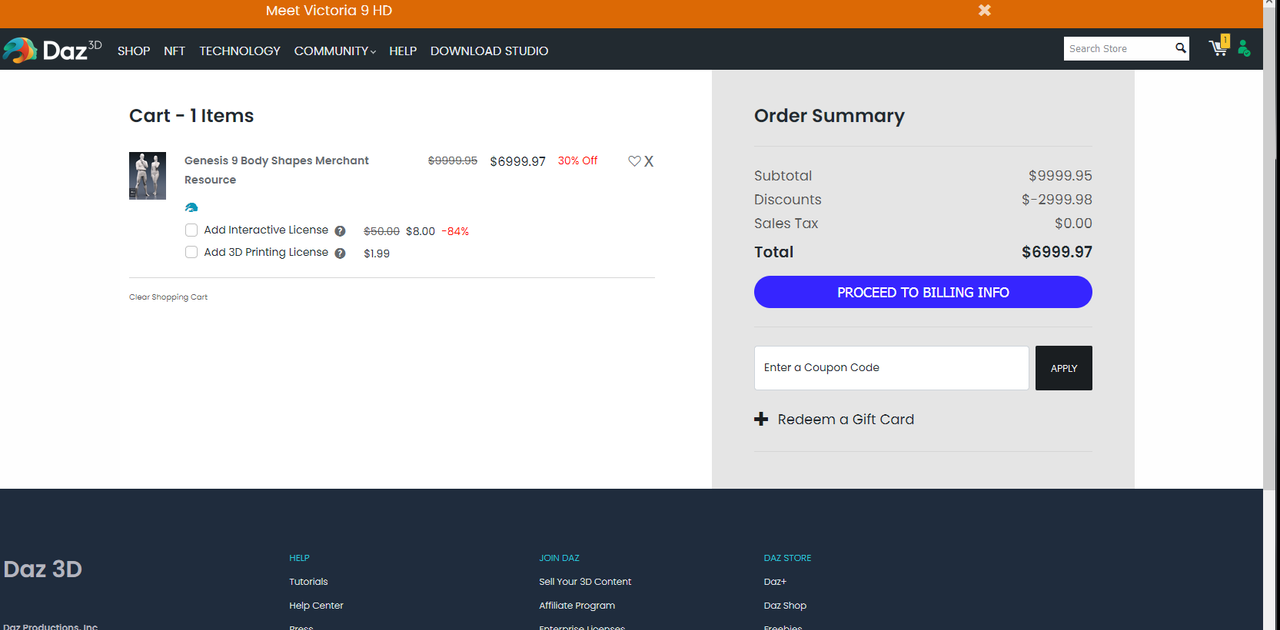This screenshot has height=630, width=1280.
Task: Focus the coupon code field
Action: coord(891,368)
